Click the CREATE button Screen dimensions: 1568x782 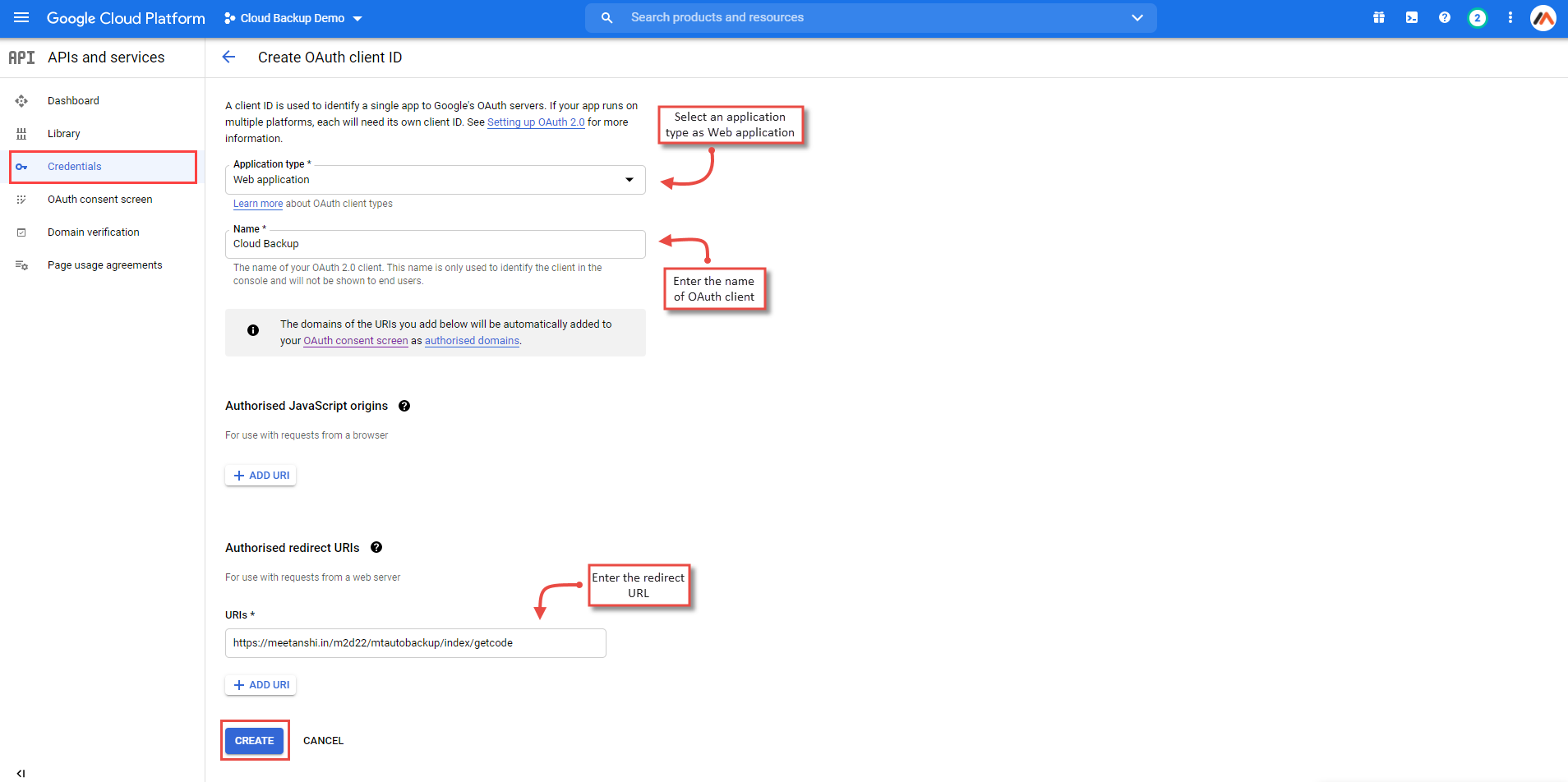(x=255, y=741)
